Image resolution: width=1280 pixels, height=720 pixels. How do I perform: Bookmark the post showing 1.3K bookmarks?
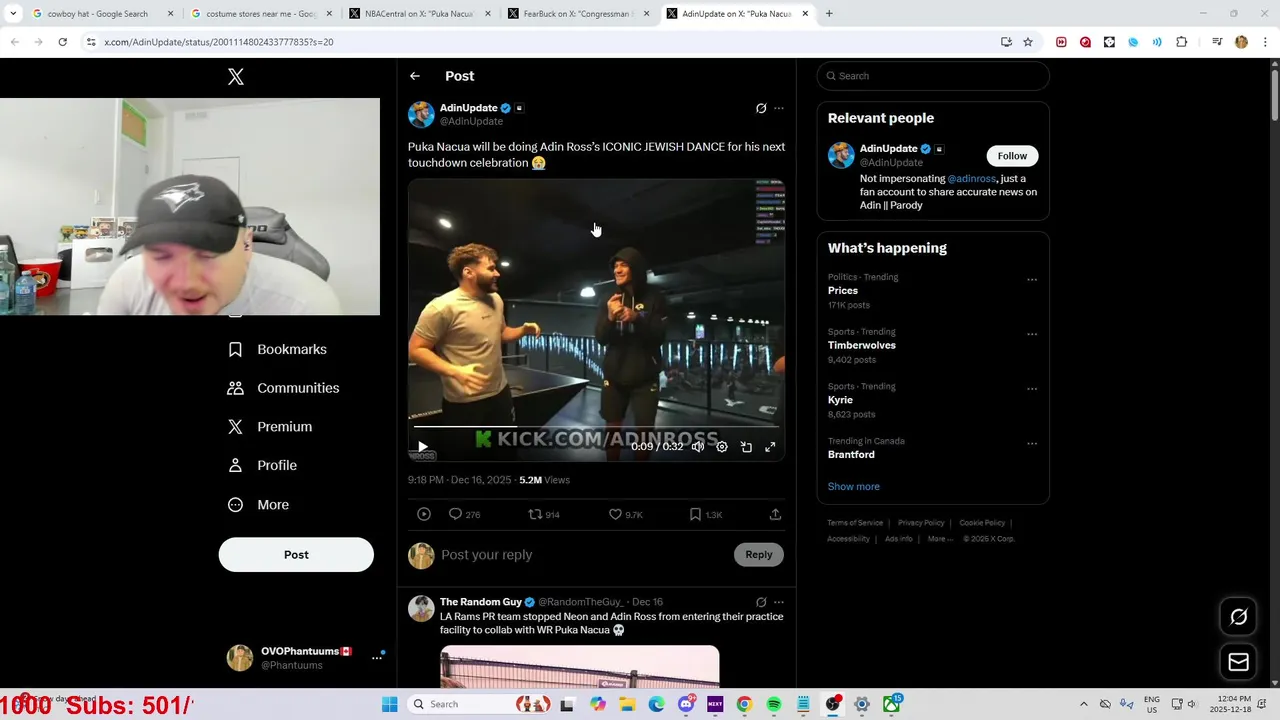click(705, 514)
